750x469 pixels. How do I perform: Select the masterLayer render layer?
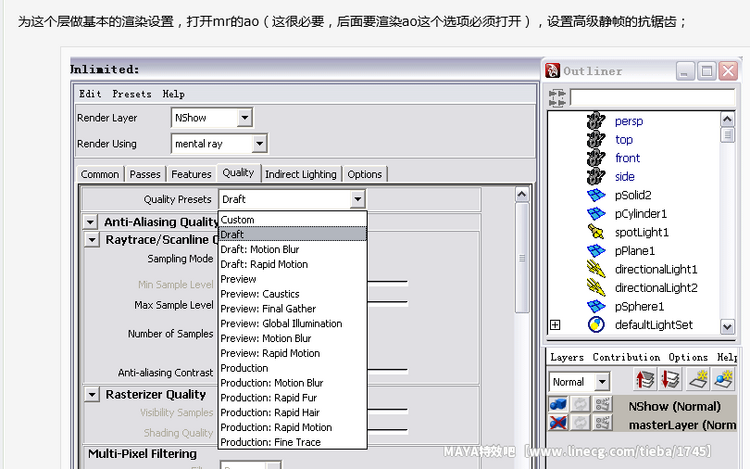[x=682, y=425]
